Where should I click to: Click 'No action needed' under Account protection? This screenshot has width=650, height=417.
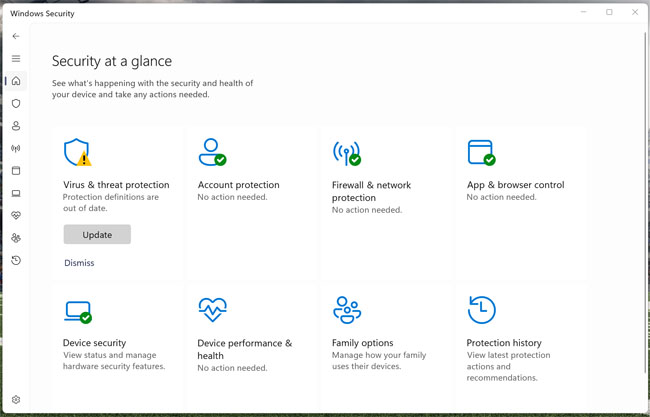pos(233,197)
